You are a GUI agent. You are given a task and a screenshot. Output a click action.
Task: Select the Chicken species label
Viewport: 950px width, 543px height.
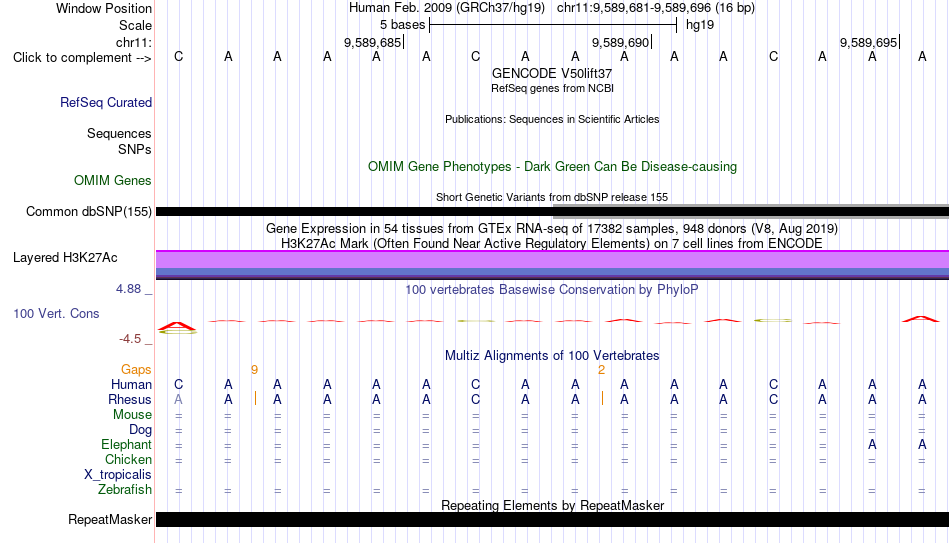[128, 460]
